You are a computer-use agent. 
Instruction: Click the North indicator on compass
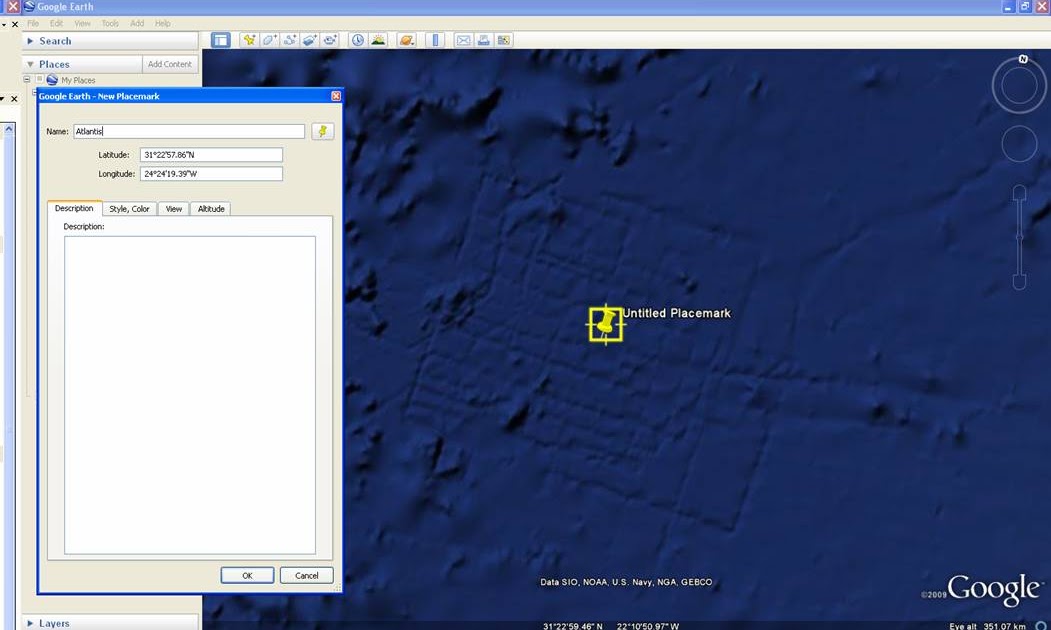point(1023,59)
